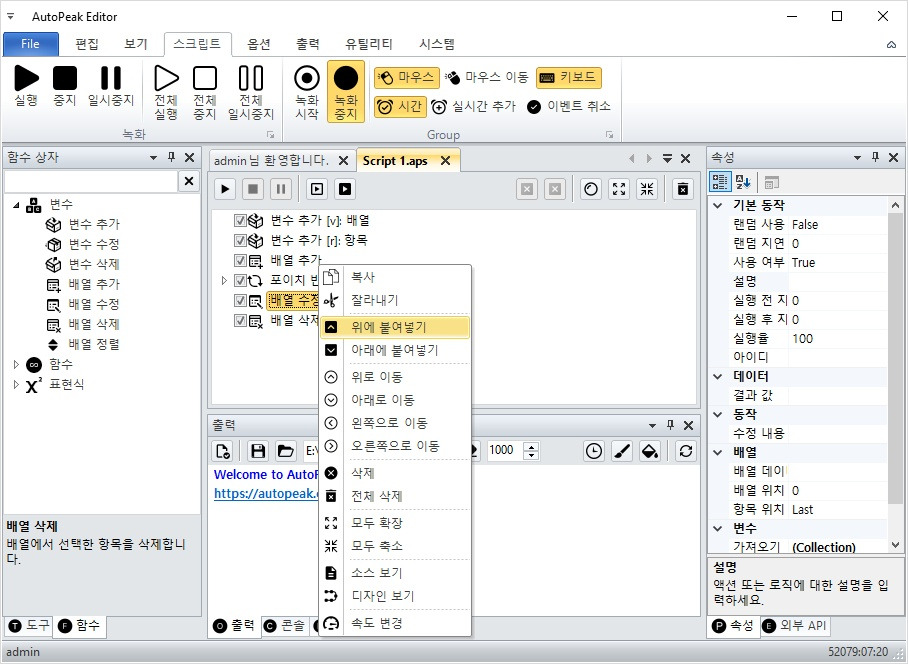
Task: Switch to admin님 환영합니다 document tab
Action: [x=271, y=160]
